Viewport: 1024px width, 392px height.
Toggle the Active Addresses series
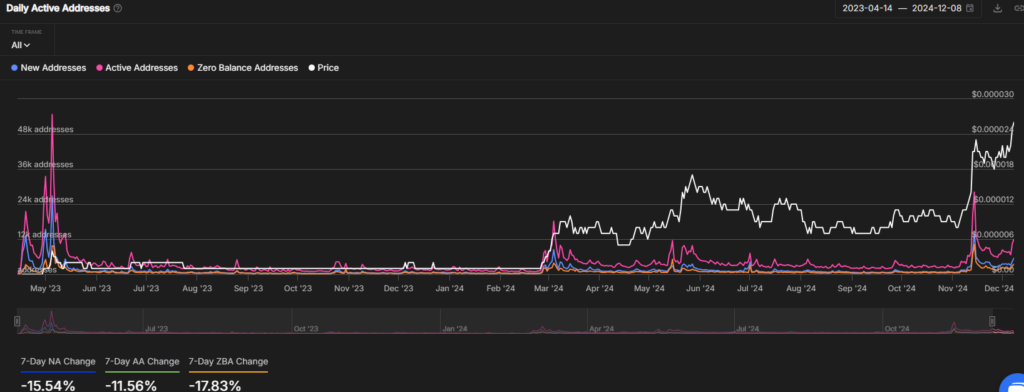coord(137,68)
